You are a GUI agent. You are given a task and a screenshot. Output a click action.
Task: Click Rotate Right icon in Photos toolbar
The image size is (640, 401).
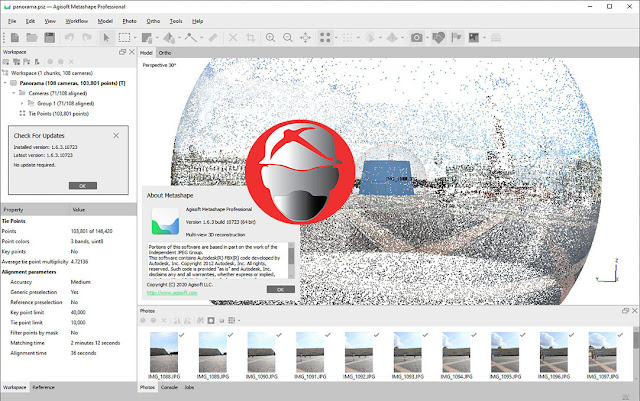coord(187,321)
